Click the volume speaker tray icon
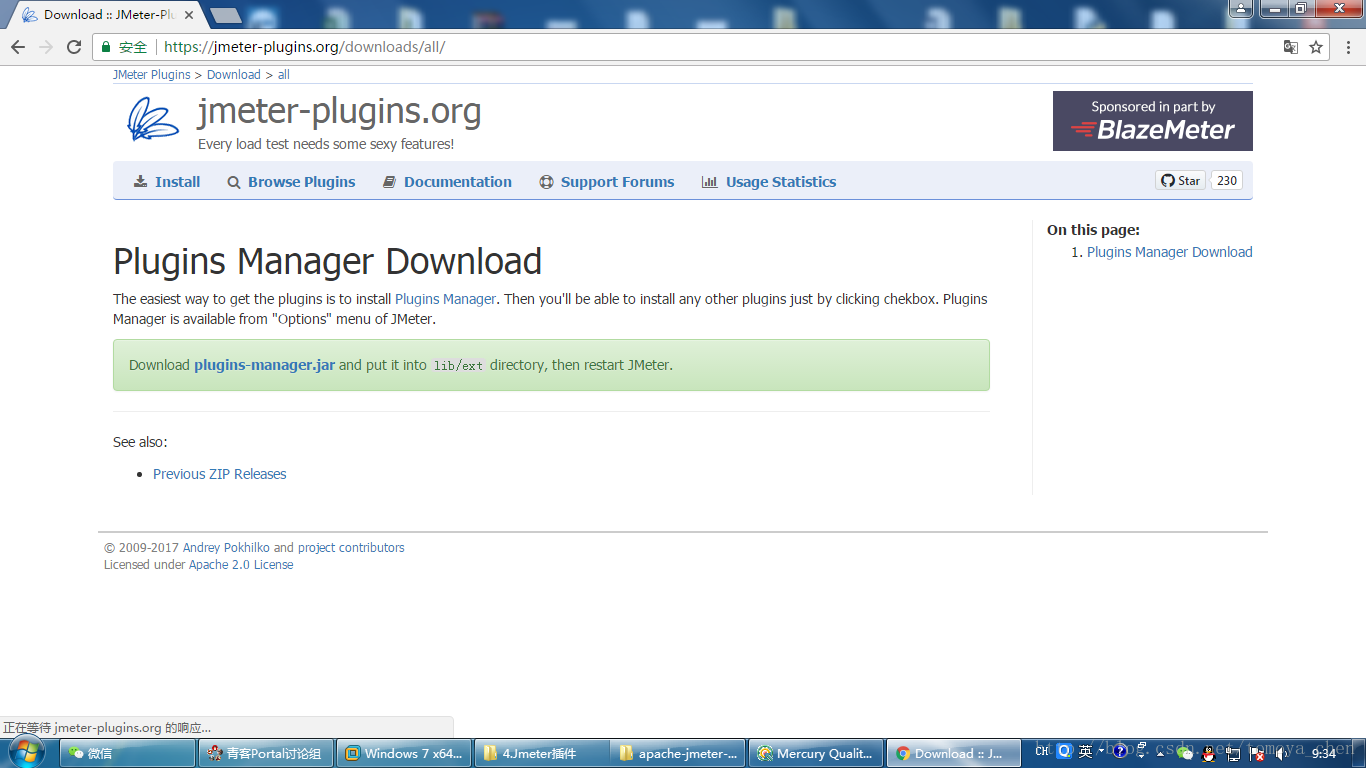Screen dimensions: 1366x768 1281,754
